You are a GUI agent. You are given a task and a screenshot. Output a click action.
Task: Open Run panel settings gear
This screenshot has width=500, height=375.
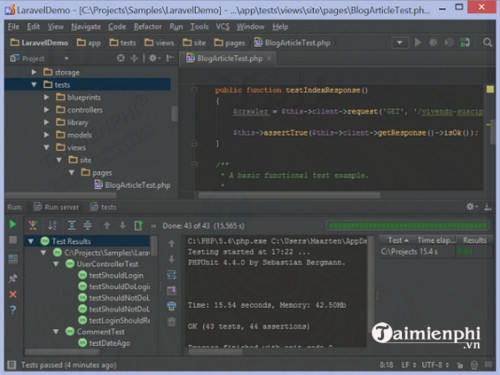coord(471,207)
